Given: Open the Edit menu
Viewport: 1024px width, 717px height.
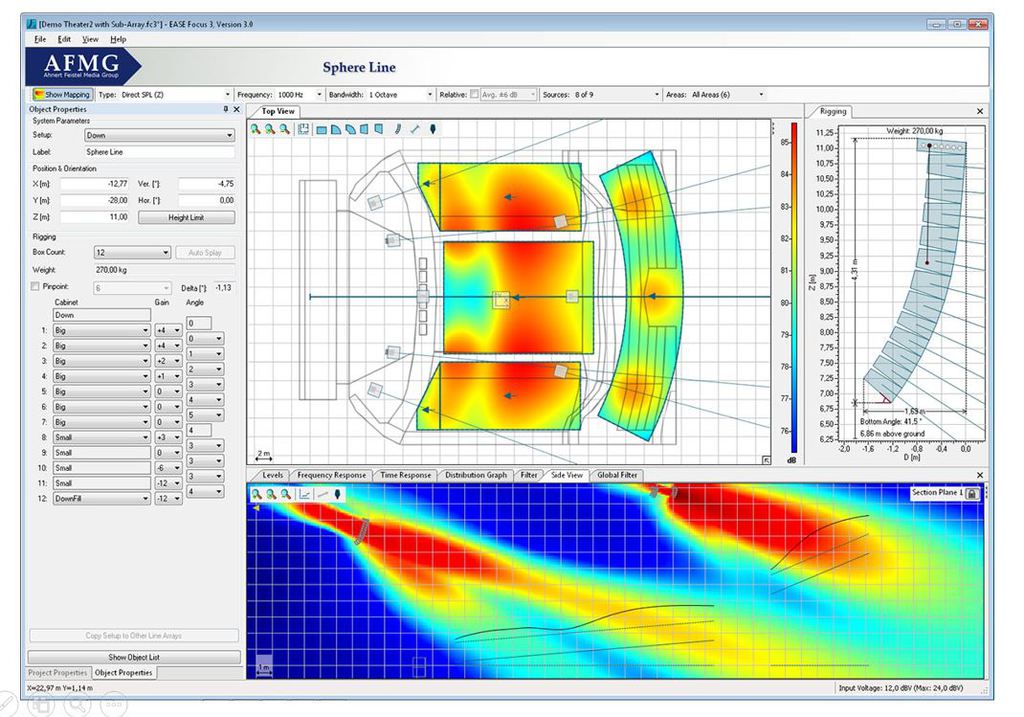Looking at the screenshot, I should 64,39.
